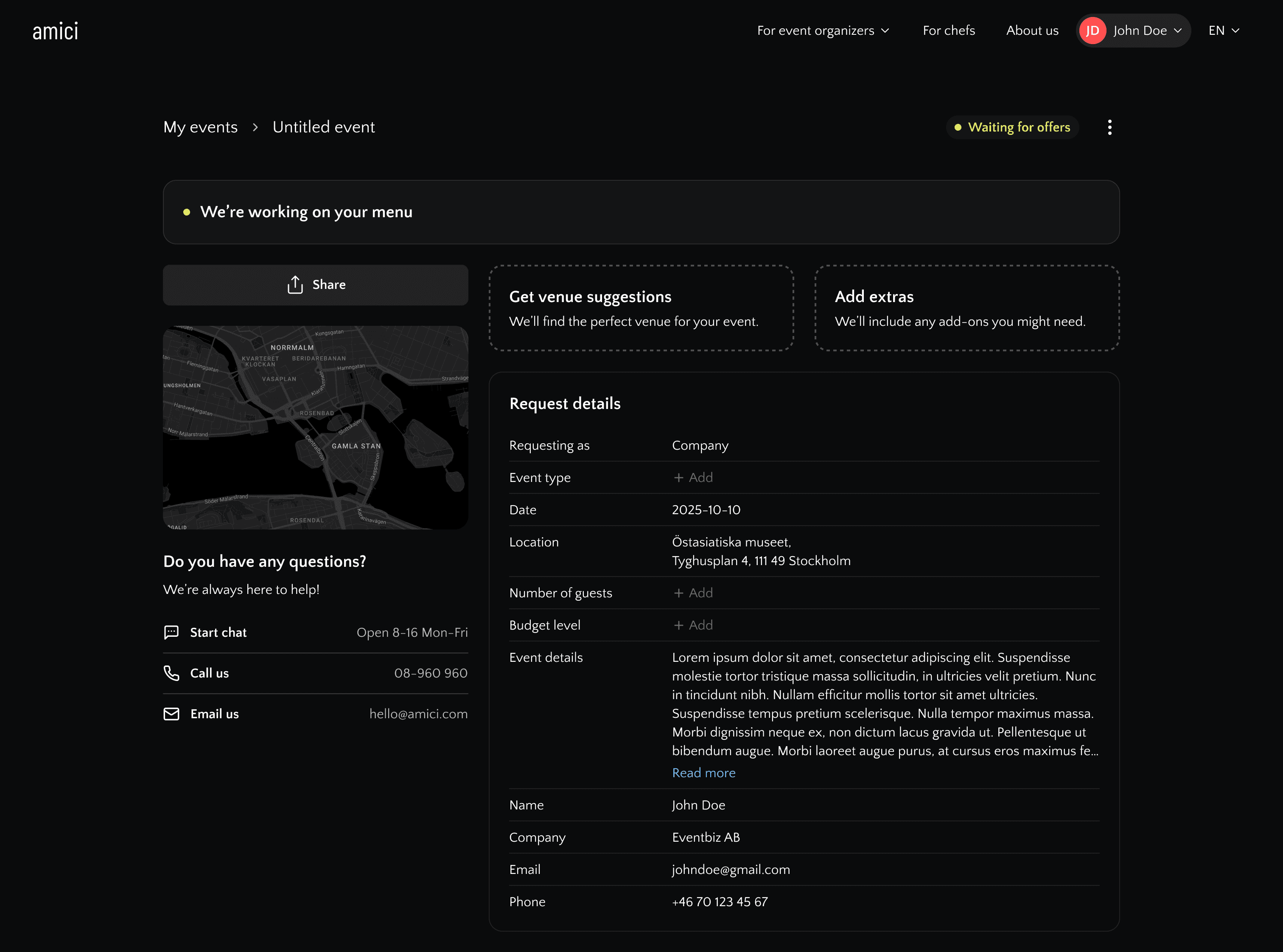The height and width of the screenshot is (952, 1283).
Task: Expand For event organizers dropdown
Action: 823,31
